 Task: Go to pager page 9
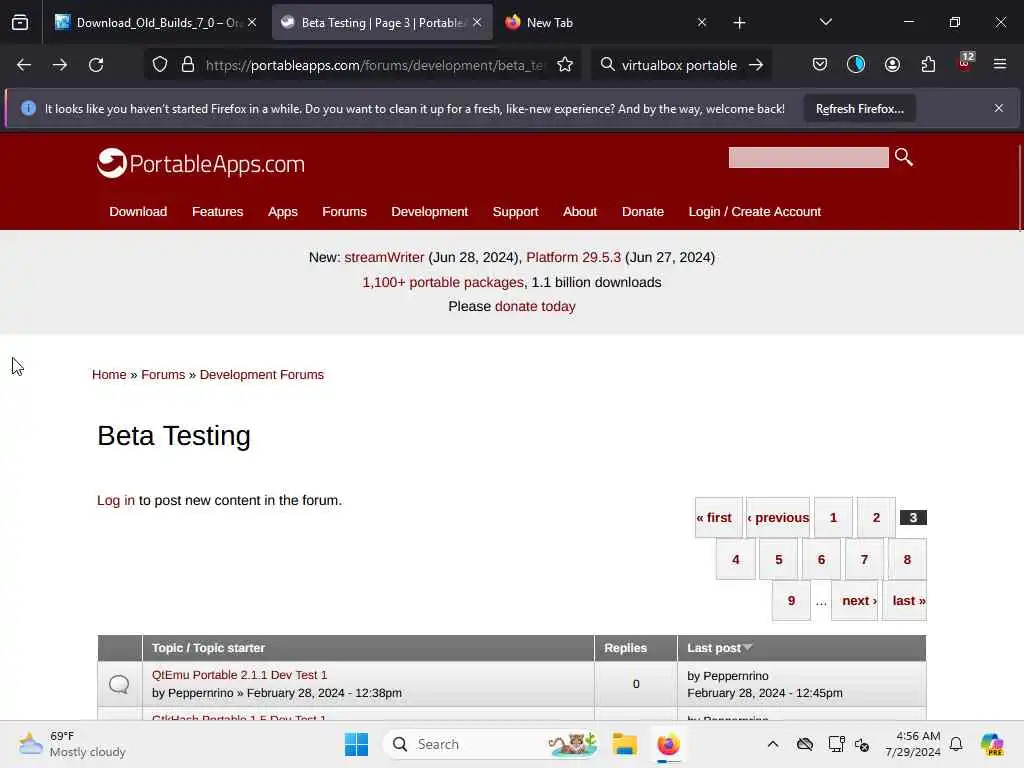tap(791, 600)
